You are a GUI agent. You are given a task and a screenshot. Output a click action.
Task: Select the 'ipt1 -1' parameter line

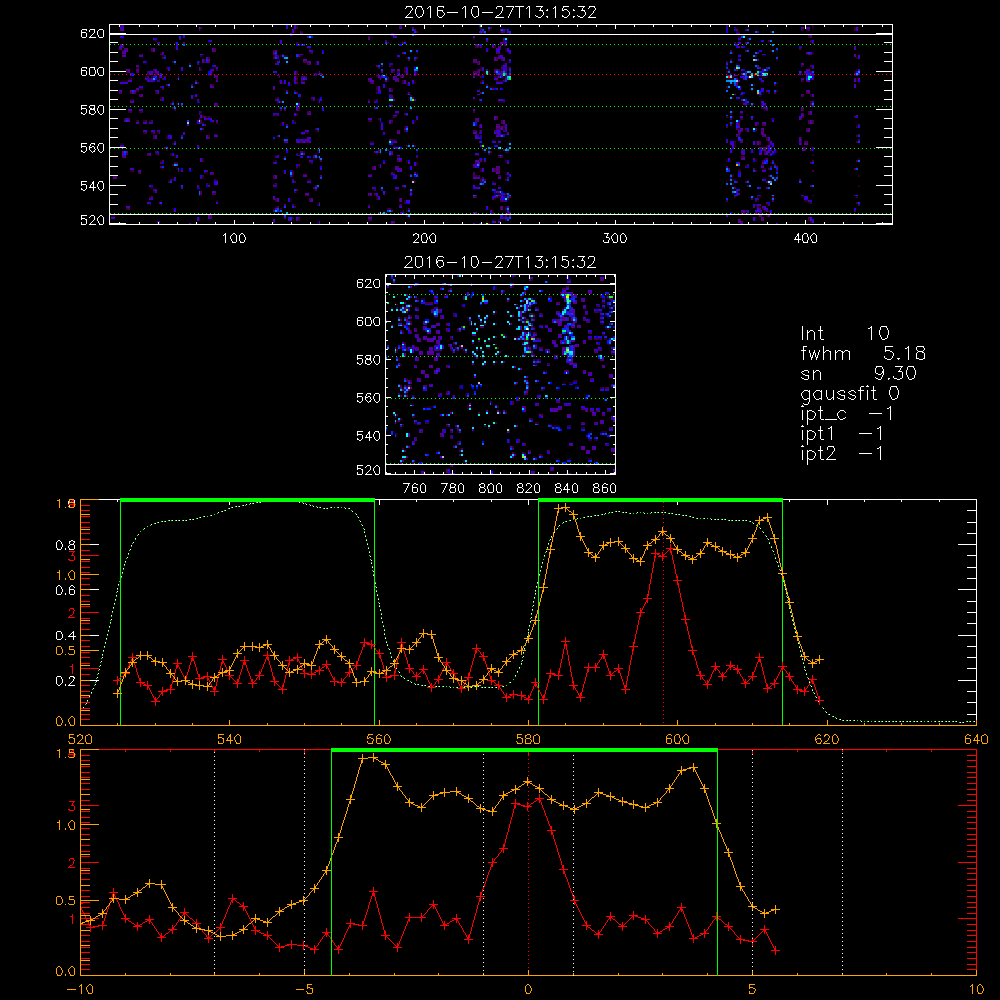842,434
